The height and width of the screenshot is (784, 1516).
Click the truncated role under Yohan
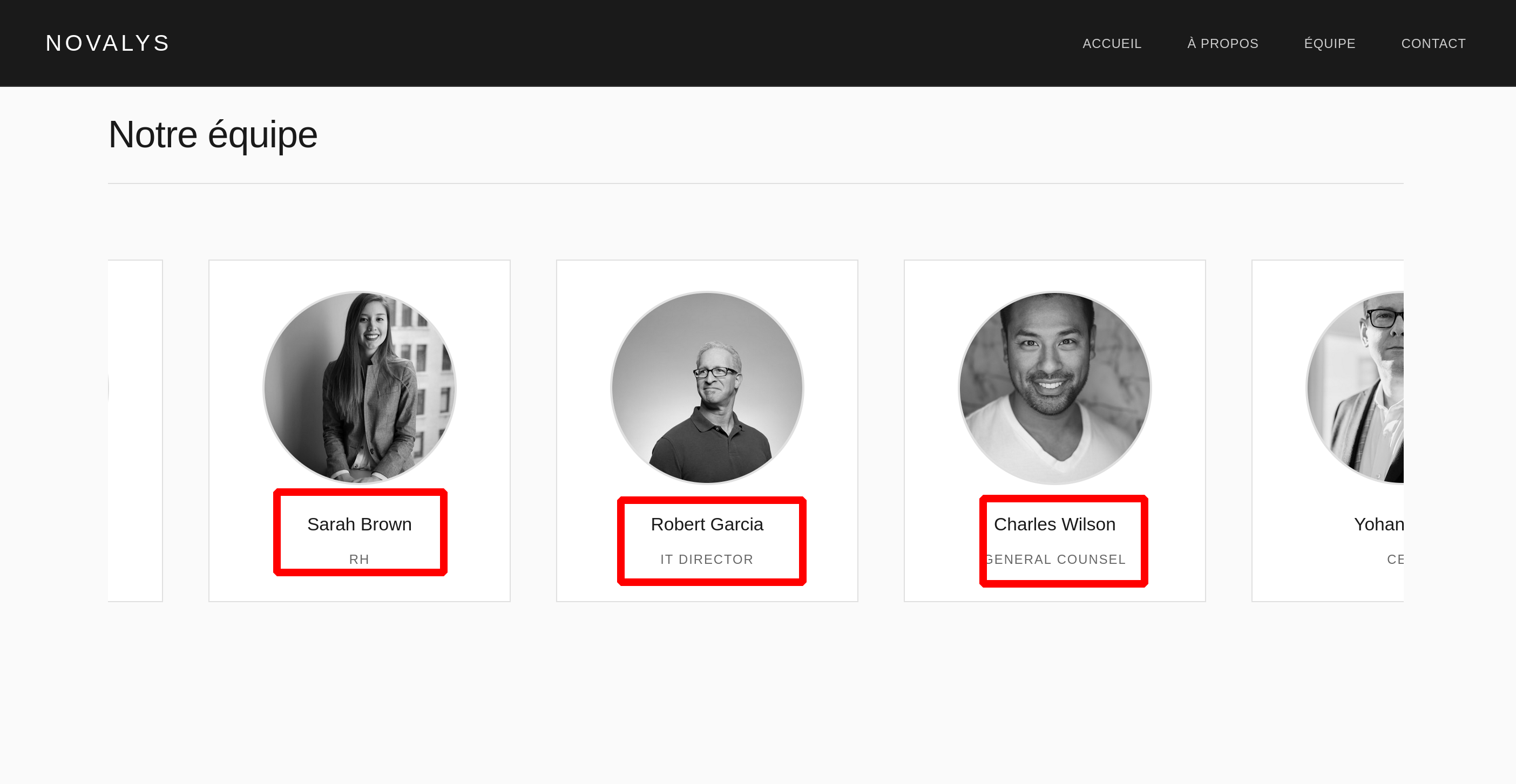1395,560
